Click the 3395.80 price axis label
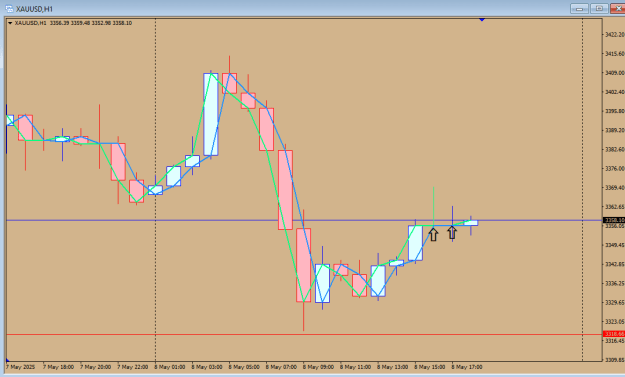 coord(615,111)
